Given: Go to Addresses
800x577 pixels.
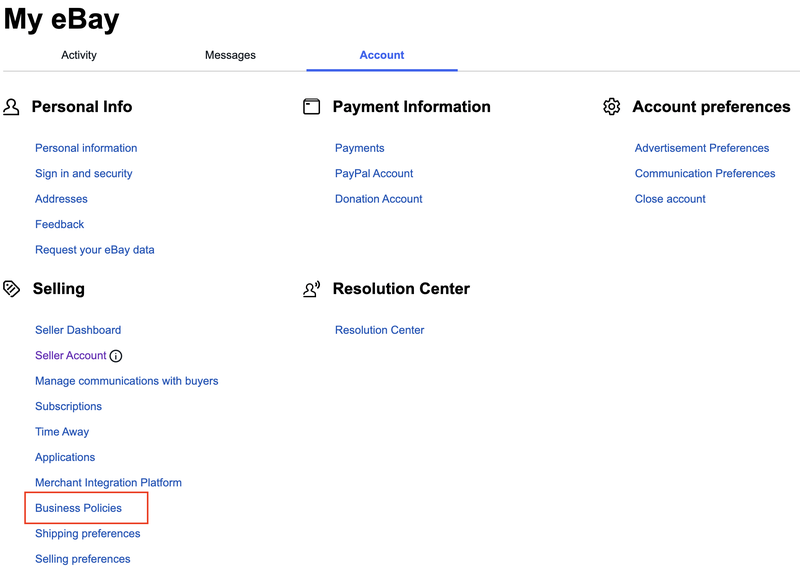Looking at the screenshot, I should pyautogui.click(x=61, y=199).
